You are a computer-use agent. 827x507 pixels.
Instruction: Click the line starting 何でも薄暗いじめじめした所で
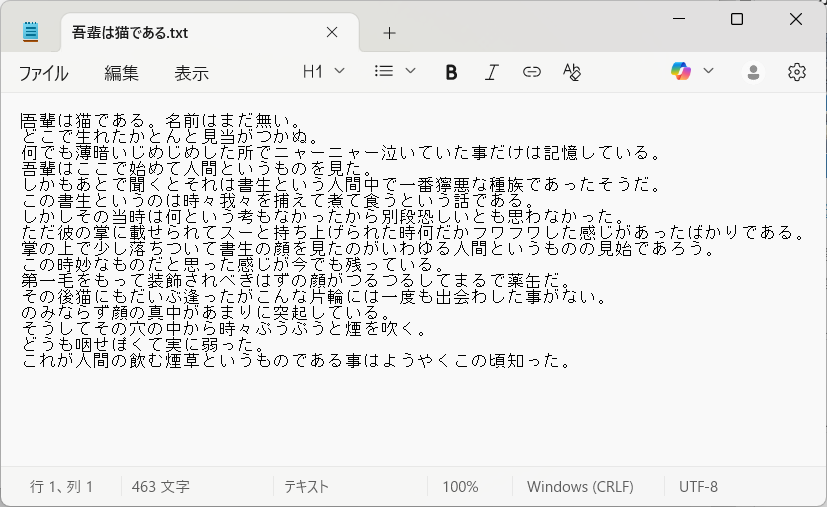(x=341, y=152)
